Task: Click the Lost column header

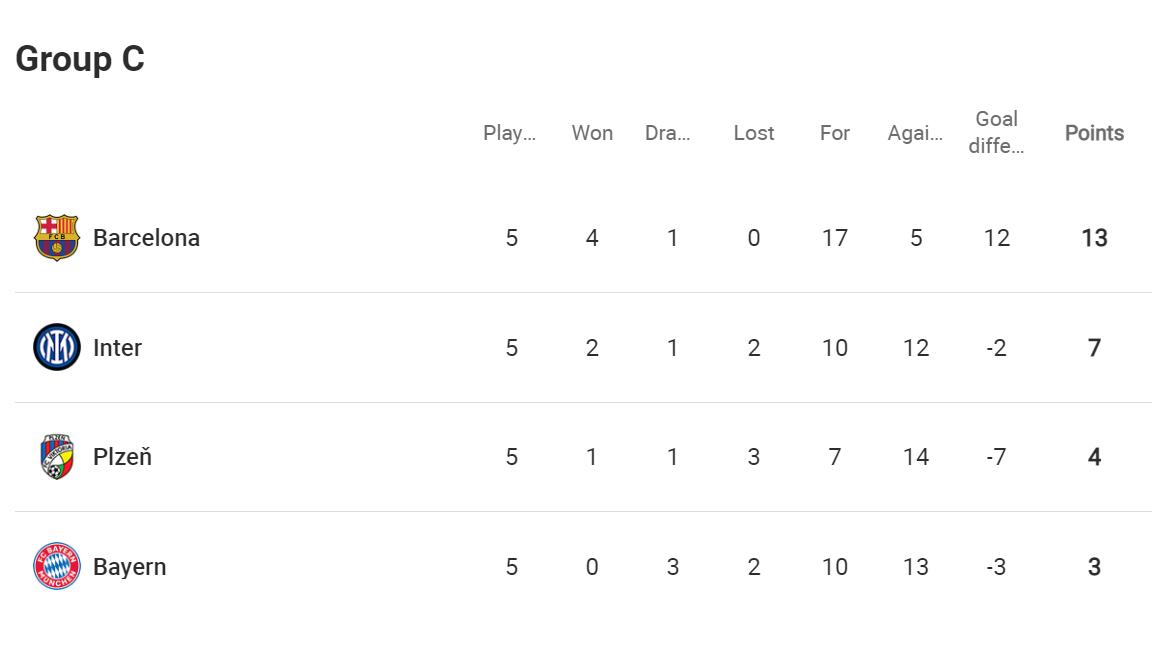Action: point(754,133)
